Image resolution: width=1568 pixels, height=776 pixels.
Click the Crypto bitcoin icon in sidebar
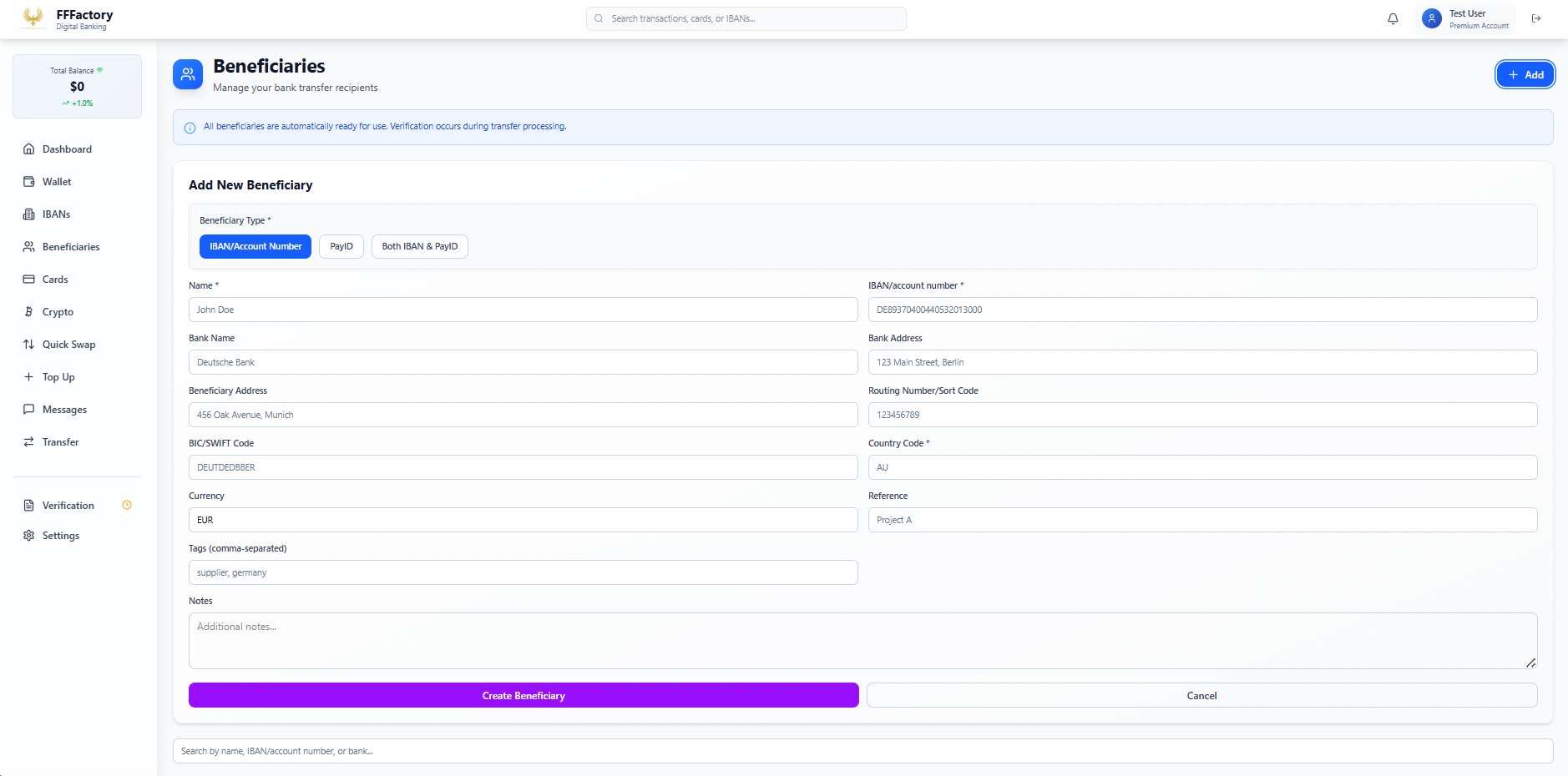point(28,312)
